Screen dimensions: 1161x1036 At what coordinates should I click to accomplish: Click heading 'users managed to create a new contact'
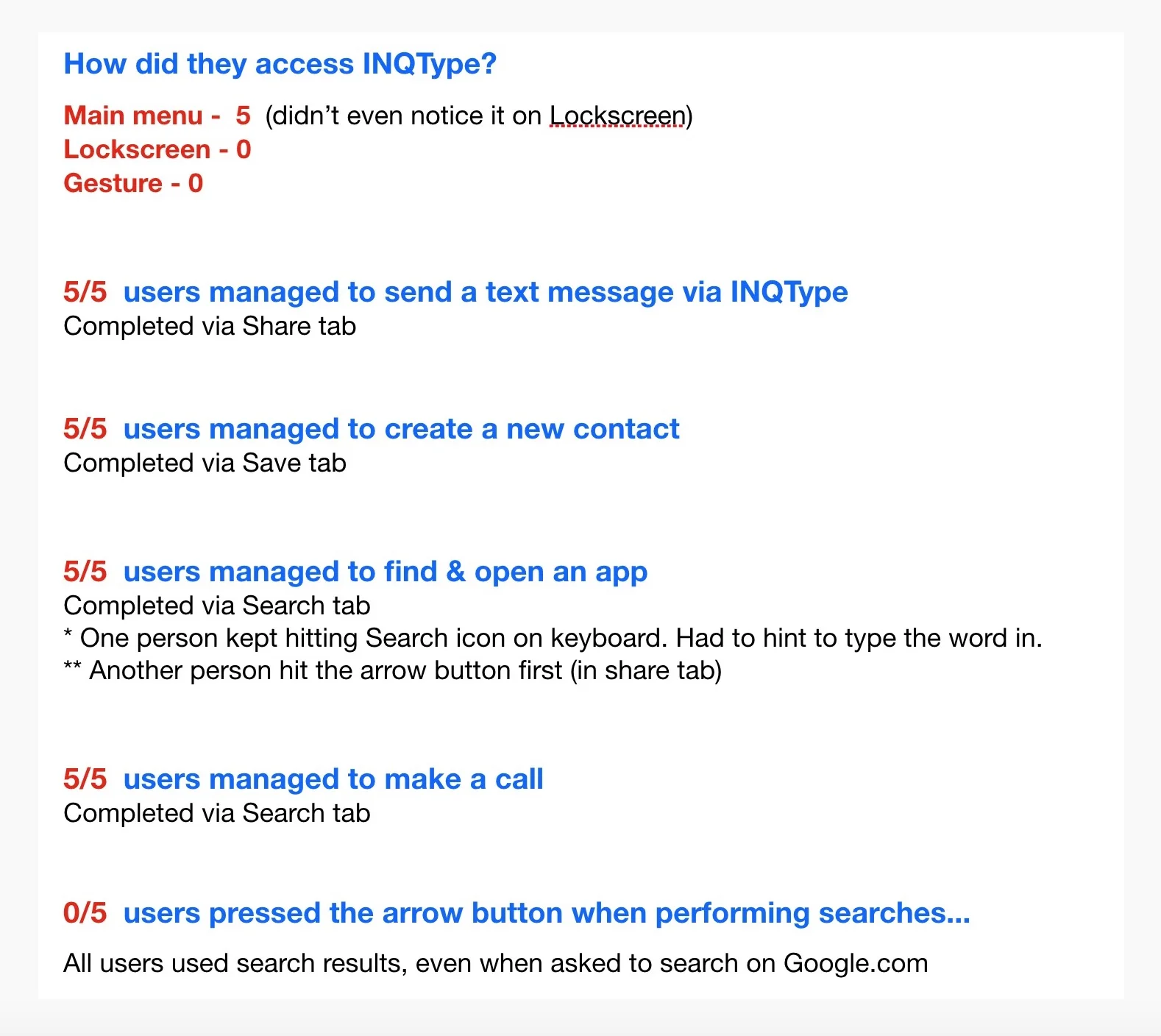pos(401,429)
